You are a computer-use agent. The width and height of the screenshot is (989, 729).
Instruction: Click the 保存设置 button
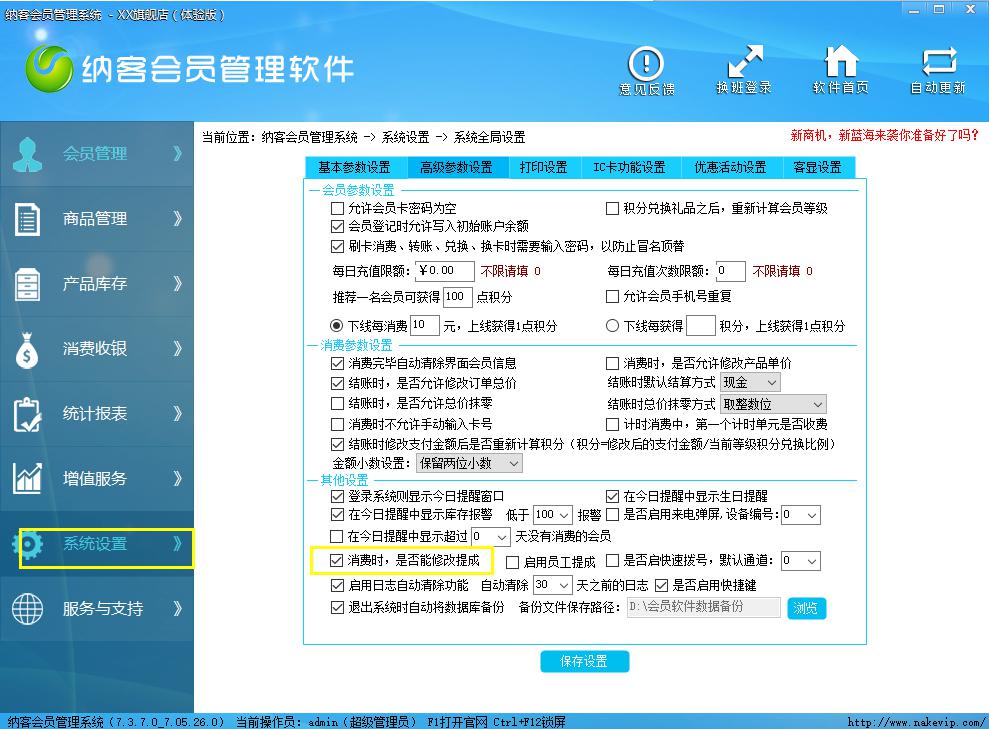pyautogui.click(x=585, y=661)
